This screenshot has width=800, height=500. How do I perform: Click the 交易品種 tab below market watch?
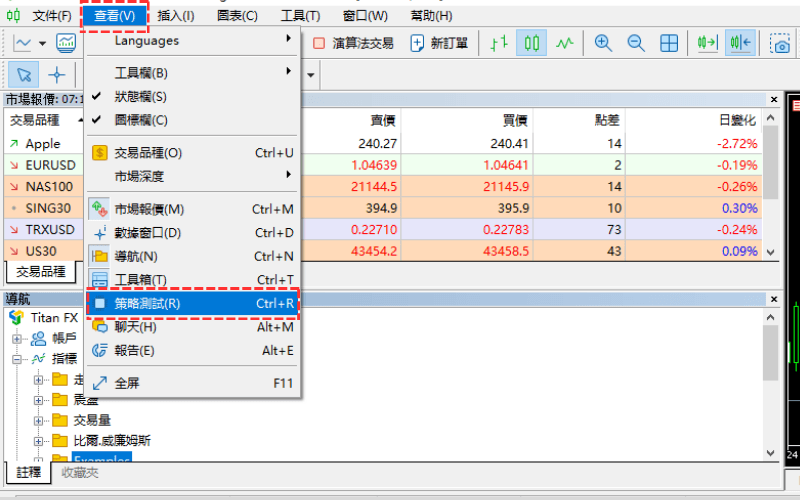[x=41, y=271]
